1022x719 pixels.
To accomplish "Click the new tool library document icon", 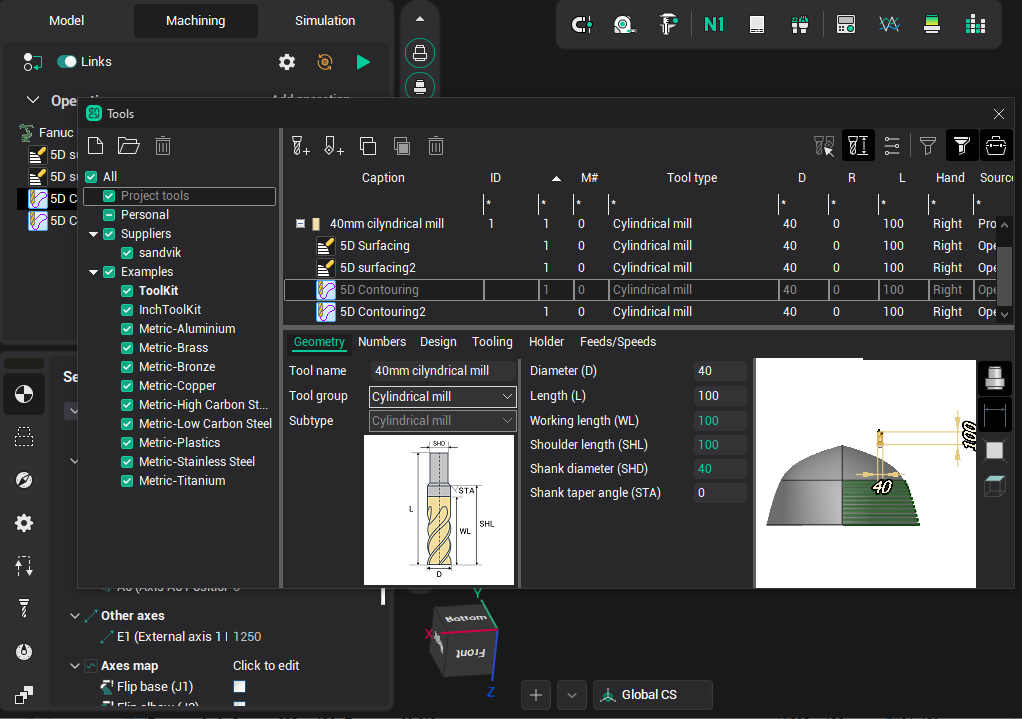I will coord(95,146).
